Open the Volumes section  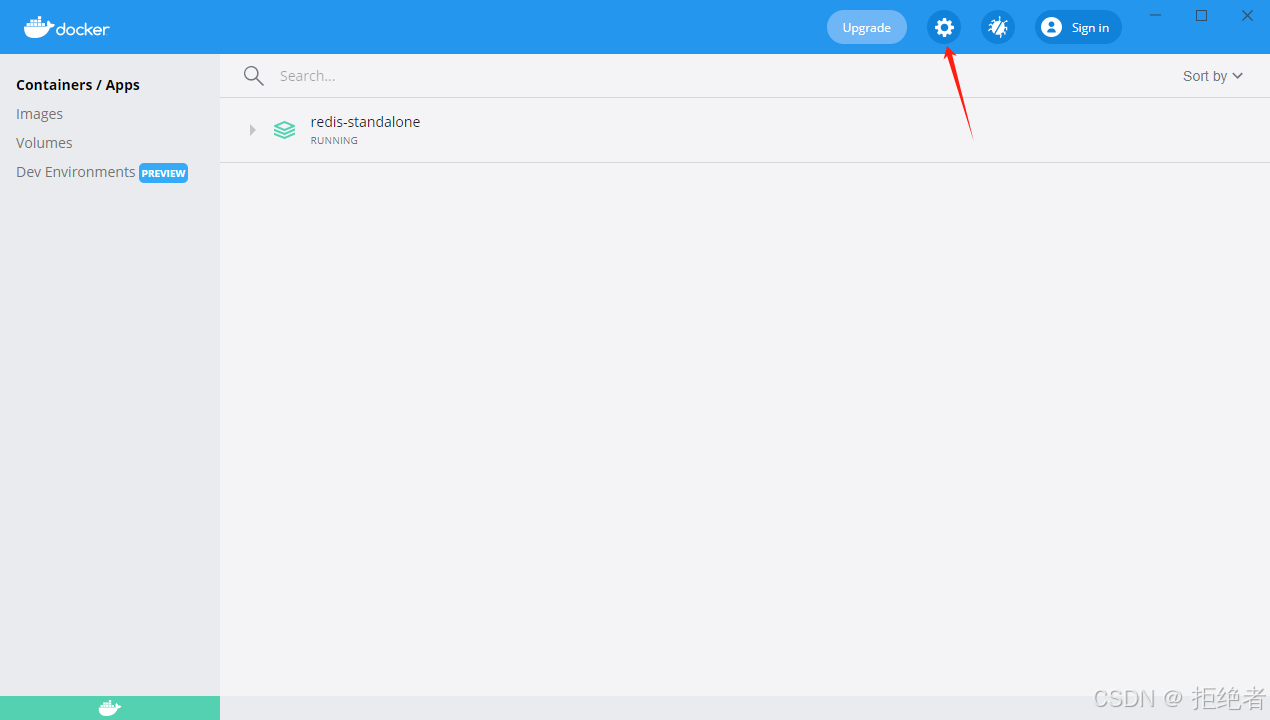click(44, 143)
